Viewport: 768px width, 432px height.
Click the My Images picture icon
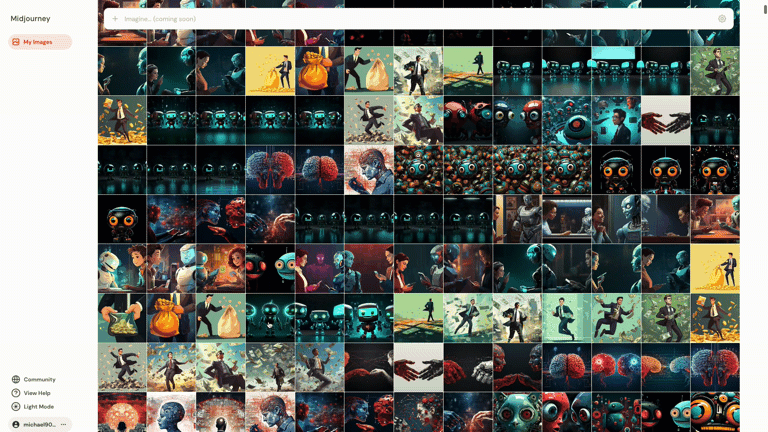pos(16,42)
